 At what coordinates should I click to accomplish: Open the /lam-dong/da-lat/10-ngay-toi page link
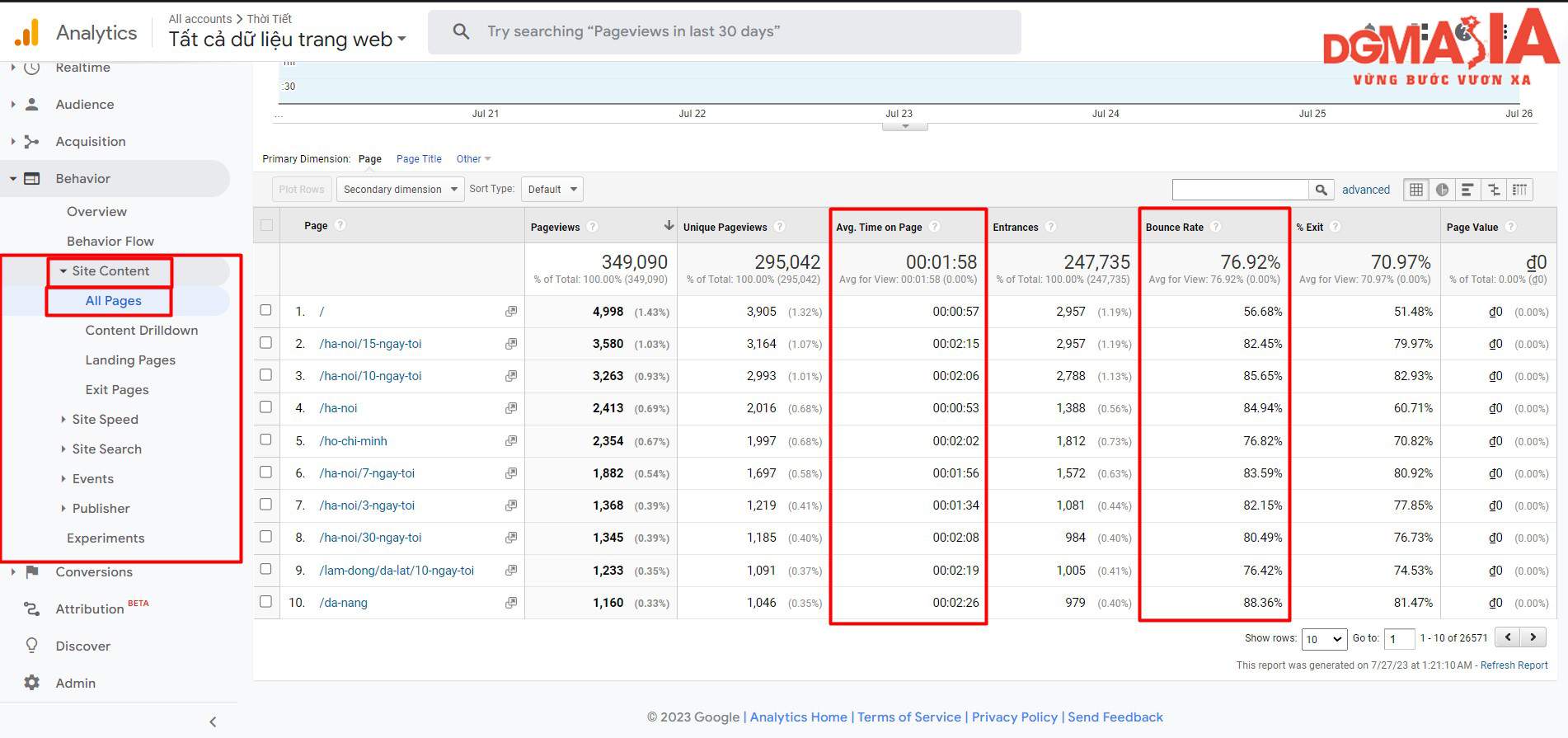[397, 570]
